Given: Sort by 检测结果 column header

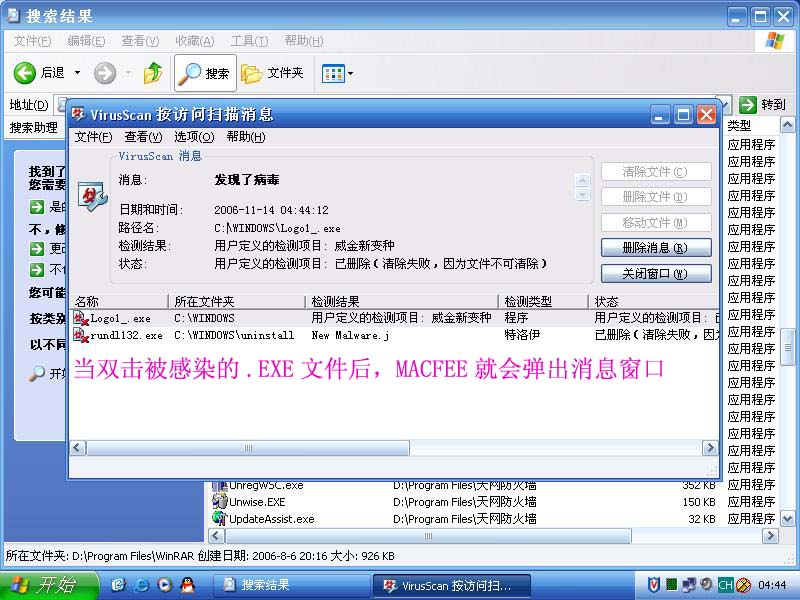Looking at the screenshot, I should (x=402, y=302).
